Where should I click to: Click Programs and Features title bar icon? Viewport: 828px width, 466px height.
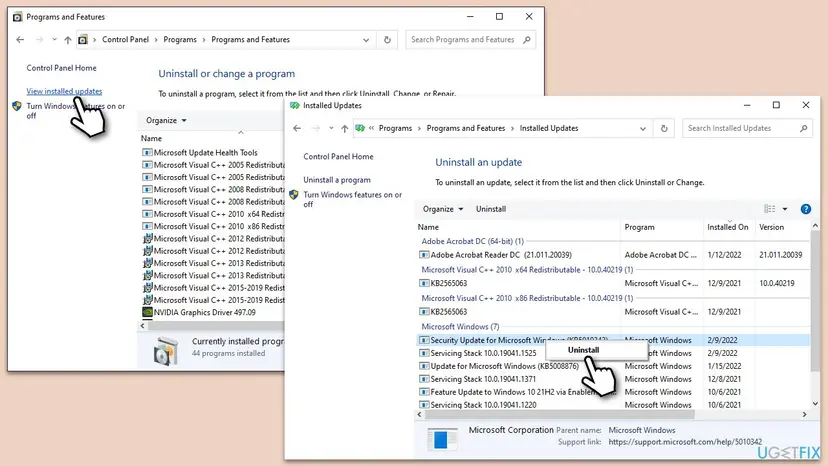17,17
